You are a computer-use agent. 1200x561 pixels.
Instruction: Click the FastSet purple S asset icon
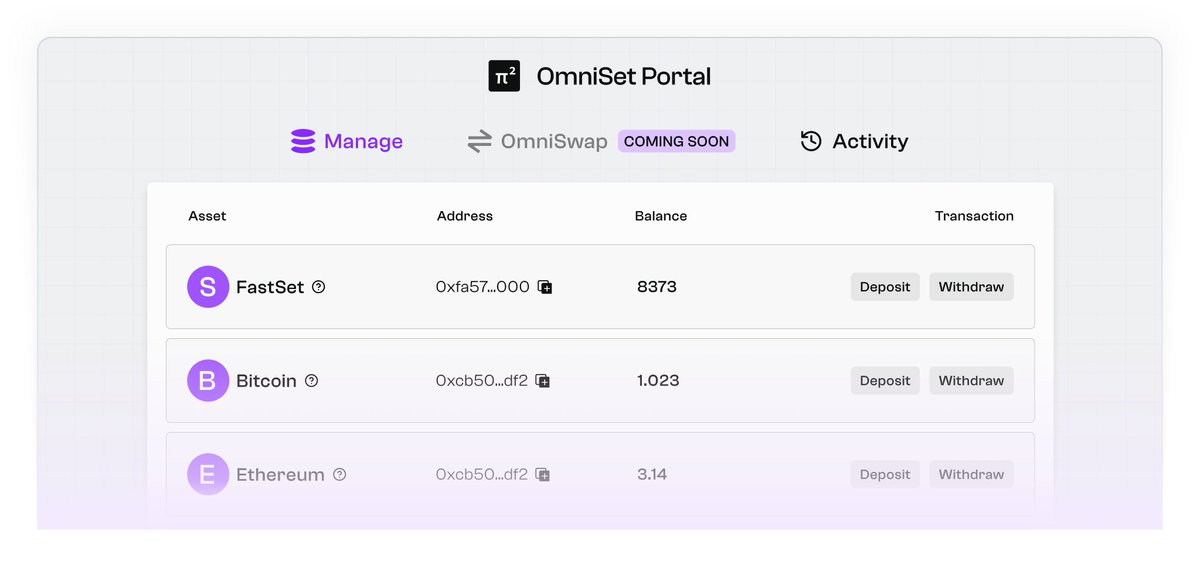tap(208, 287)
